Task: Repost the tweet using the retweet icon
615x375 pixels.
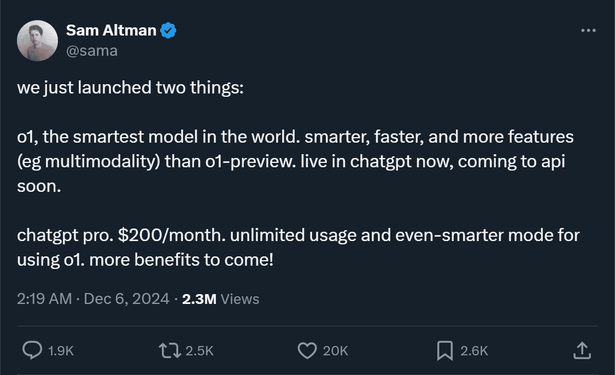Action: click(170, 351)
